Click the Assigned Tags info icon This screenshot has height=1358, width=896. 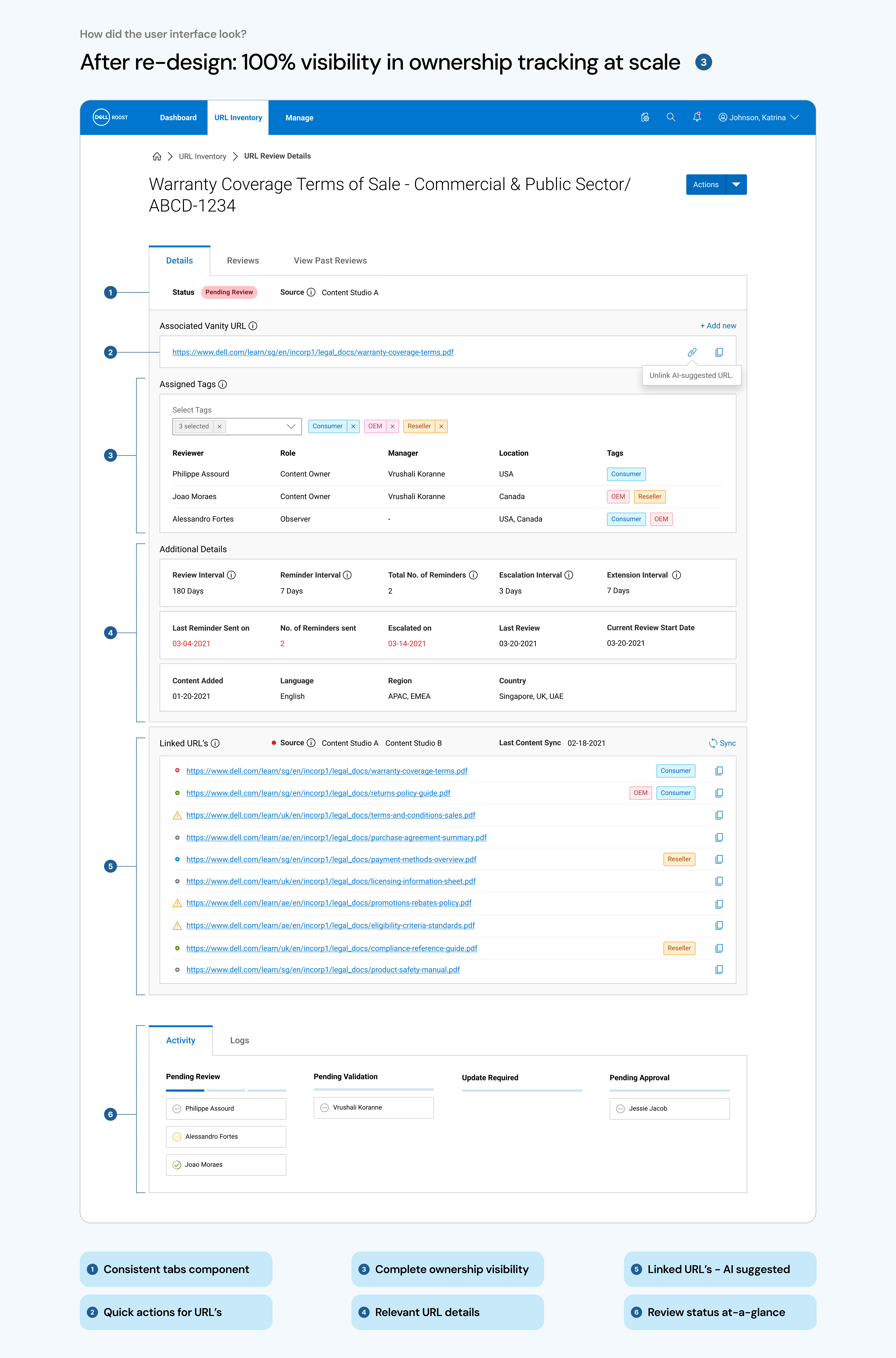click(223, 384)
